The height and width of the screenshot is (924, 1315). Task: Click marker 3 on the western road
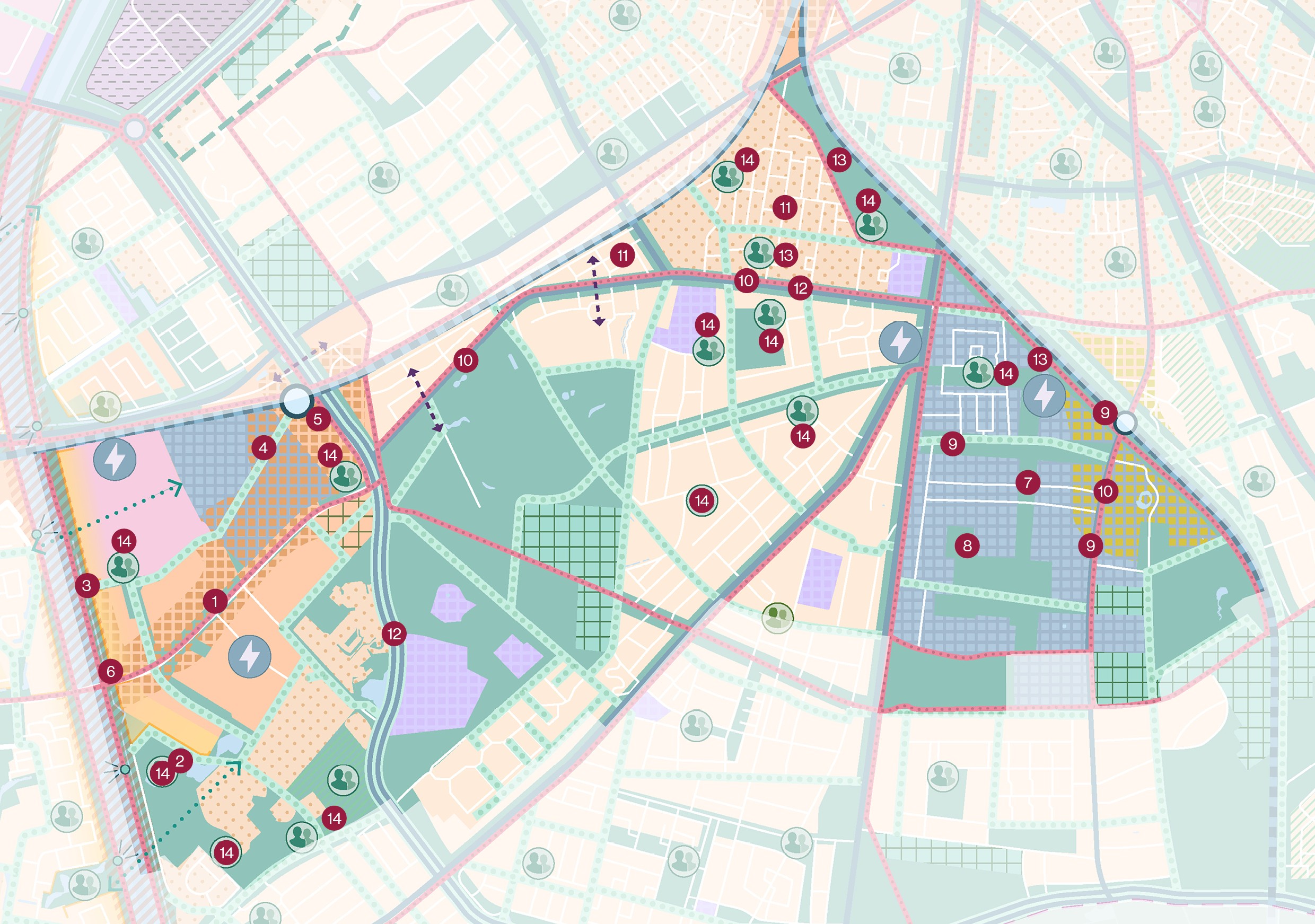click(86, 586)
